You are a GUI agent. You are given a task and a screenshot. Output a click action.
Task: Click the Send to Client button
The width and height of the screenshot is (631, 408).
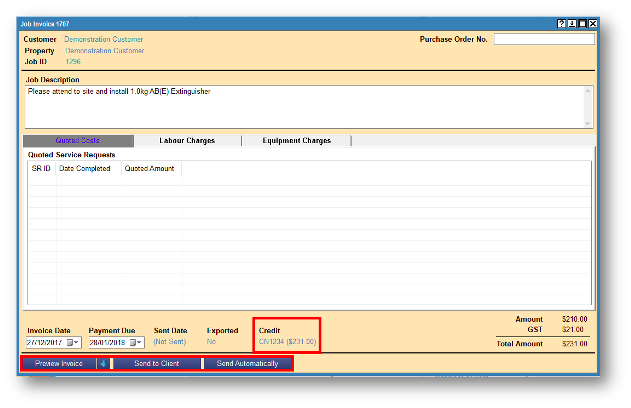coord(157,363)
